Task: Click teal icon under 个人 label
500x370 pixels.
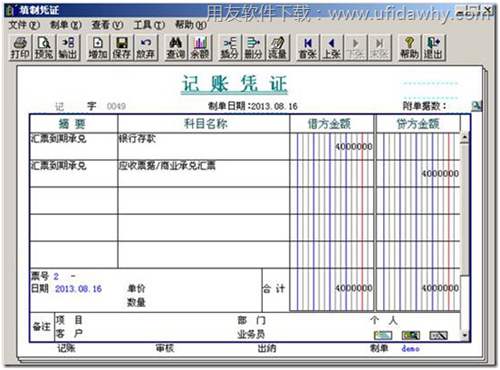Action: tap(383, 335)
